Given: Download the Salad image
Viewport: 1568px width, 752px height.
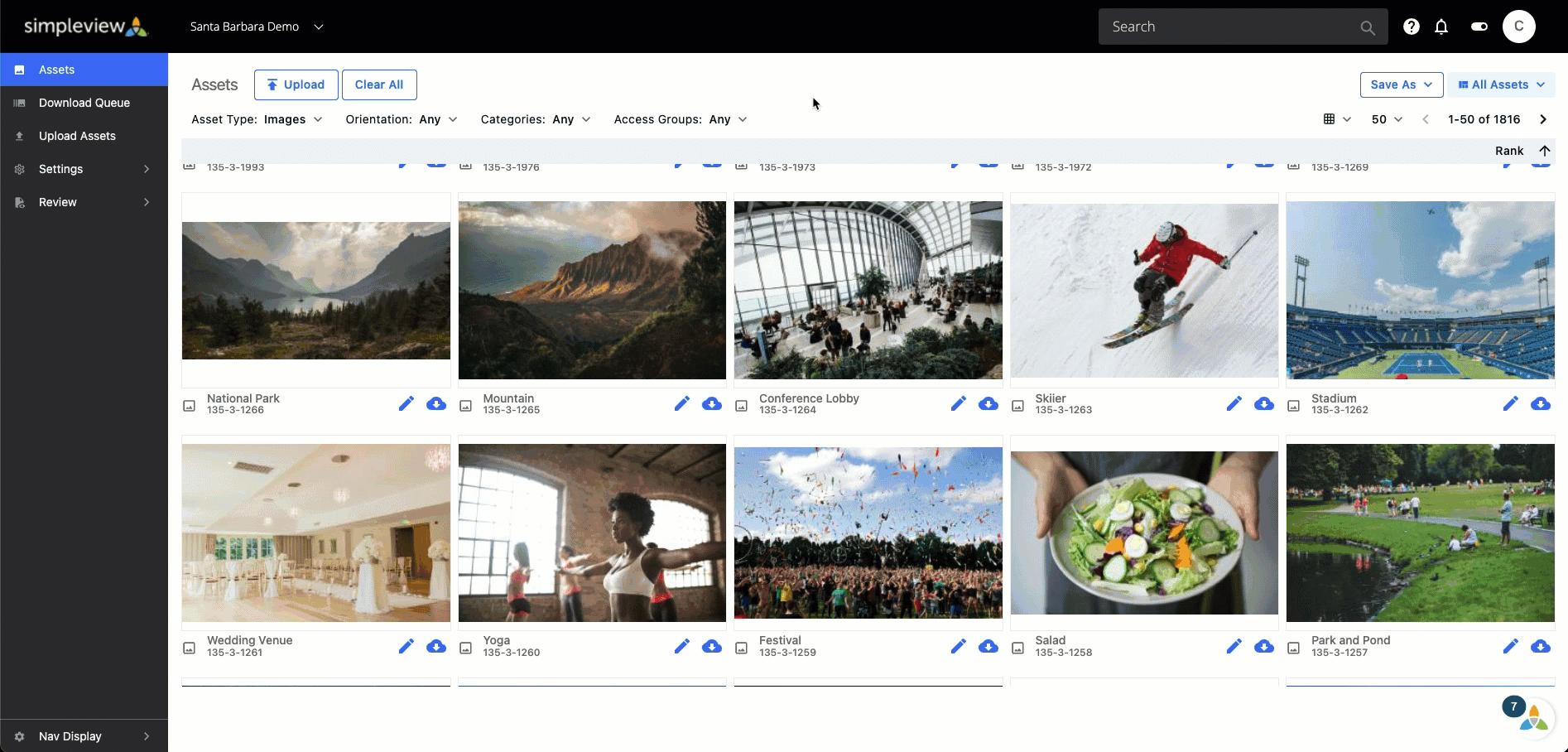Looking at the screenshot, I should 1264,646.
